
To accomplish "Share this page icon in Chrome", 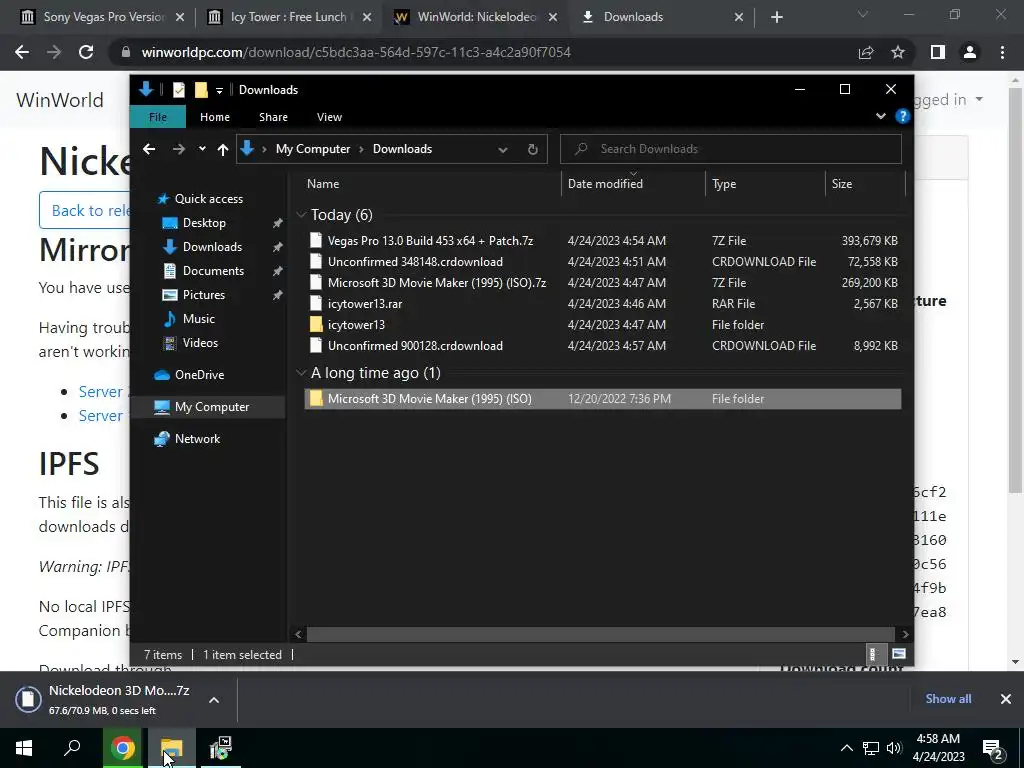I will (x=866, y=52).
